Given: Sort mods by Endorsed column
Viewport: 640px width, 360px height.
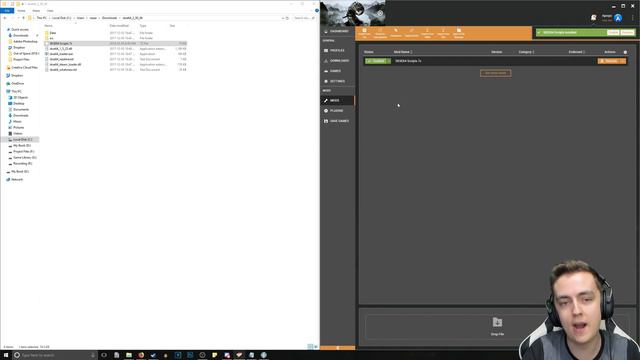Looking at the screenshot, I should (577, 52).
